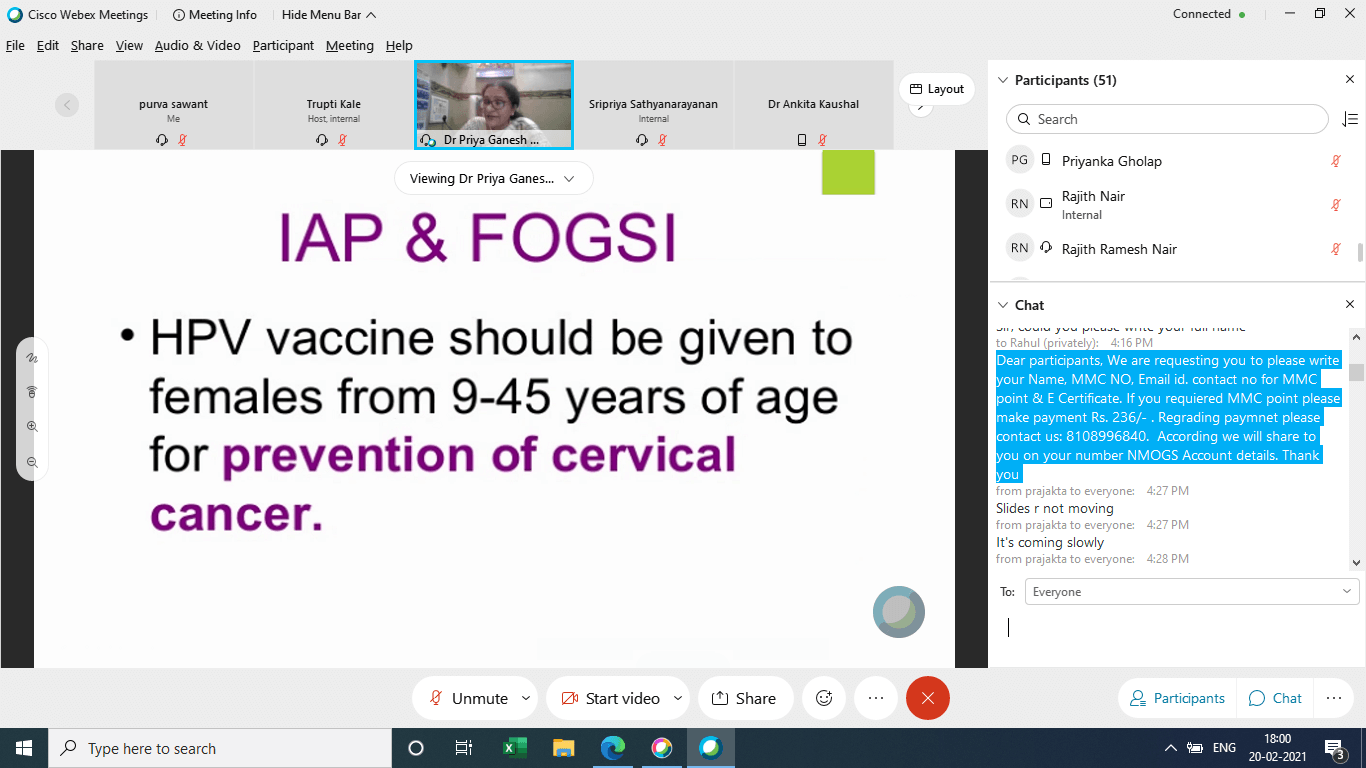Unmute the microphone
Screen dimensions: 1366x768
(x=468, y=698)
